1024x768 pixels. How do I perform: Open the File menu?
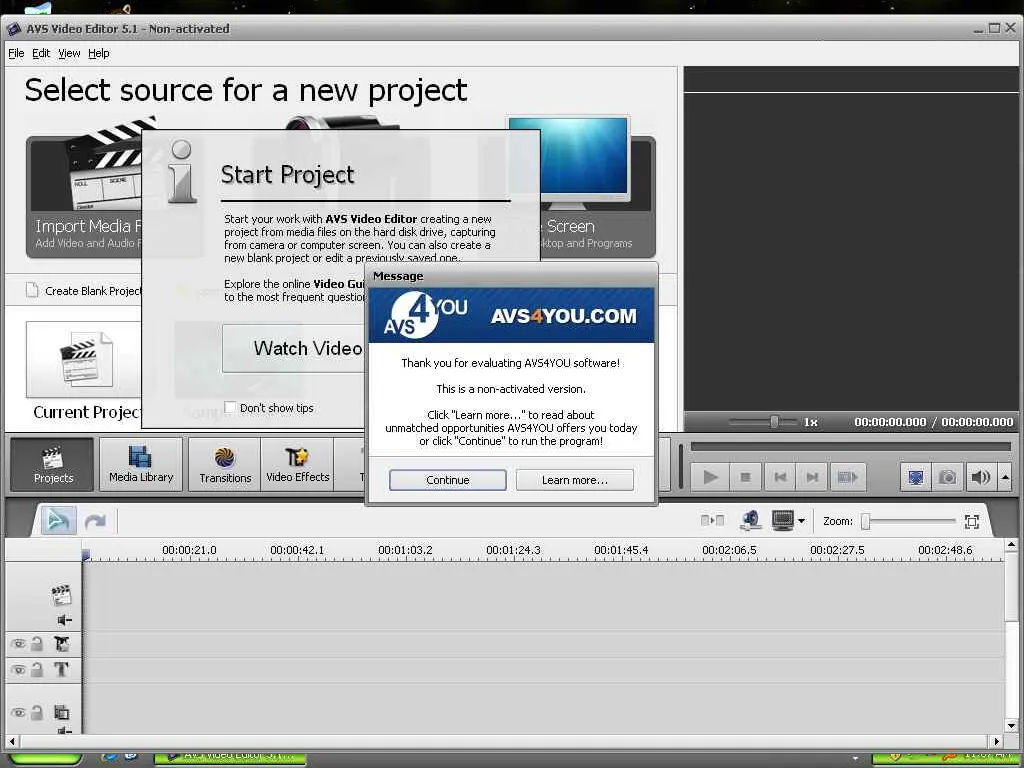16,53
